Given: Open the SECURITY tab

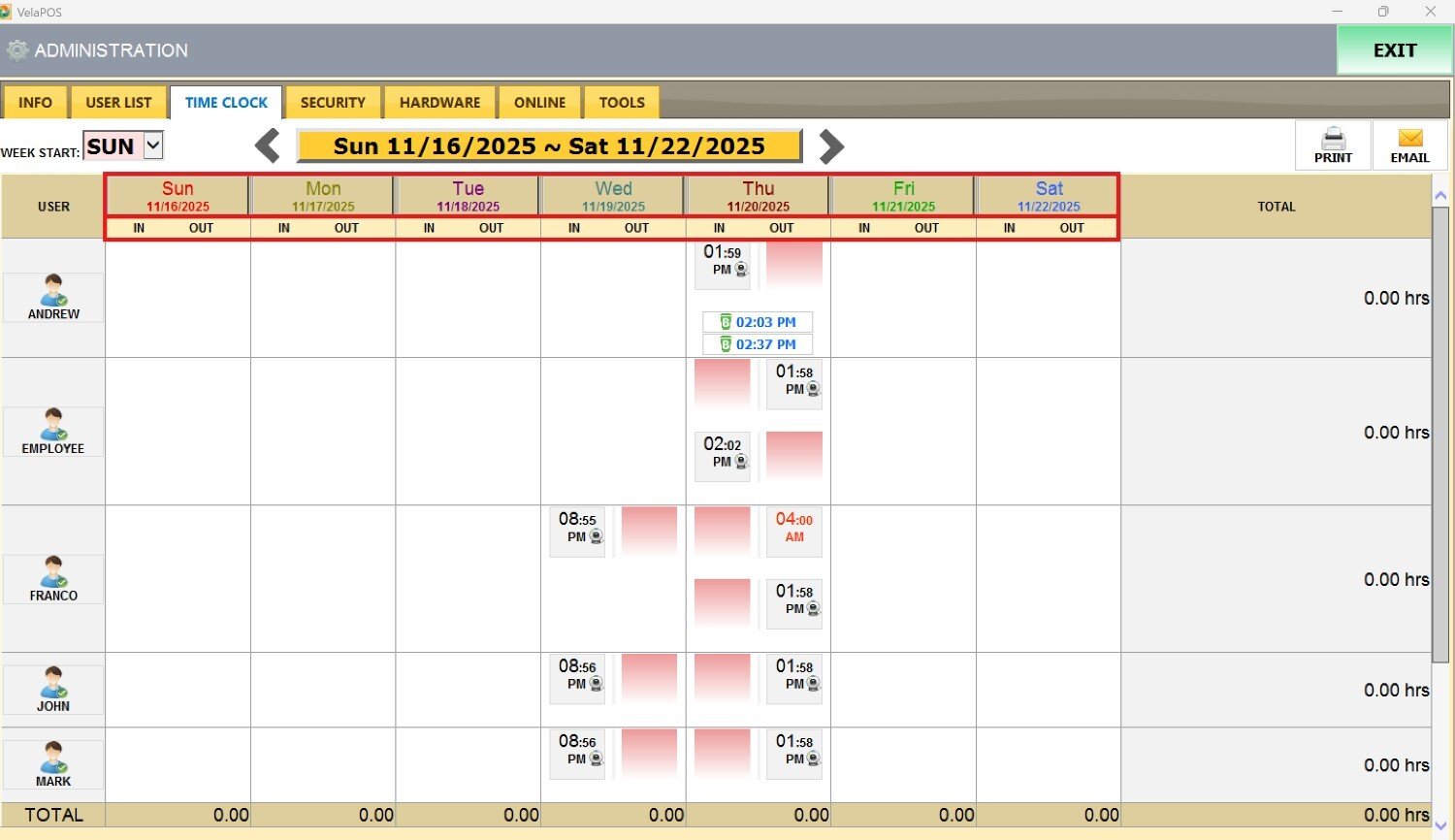Looking at the screenshot, I should [x=333, y=102].
